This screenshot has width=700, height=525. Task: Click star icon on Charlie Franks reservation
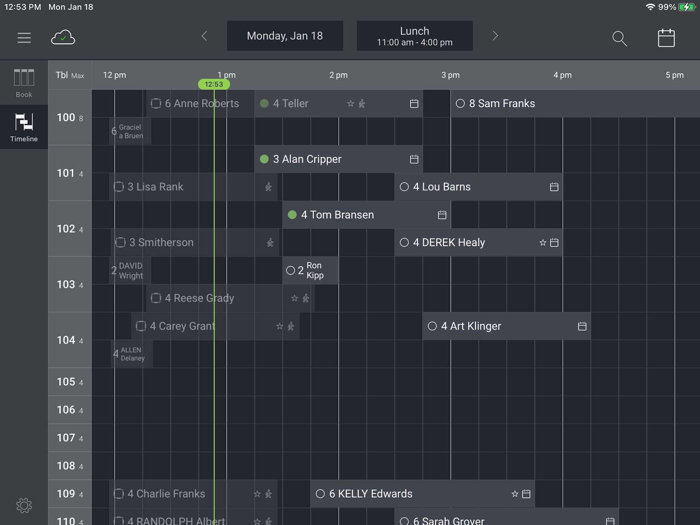point(257,494)
